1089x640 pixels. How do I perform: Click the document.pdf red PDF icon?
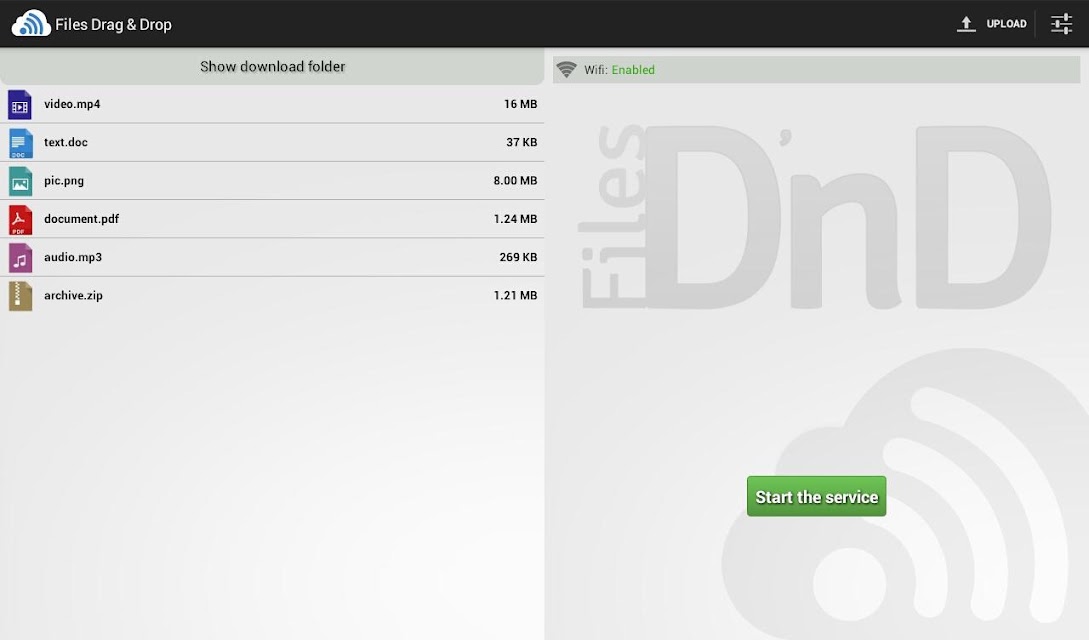(20, 219)
